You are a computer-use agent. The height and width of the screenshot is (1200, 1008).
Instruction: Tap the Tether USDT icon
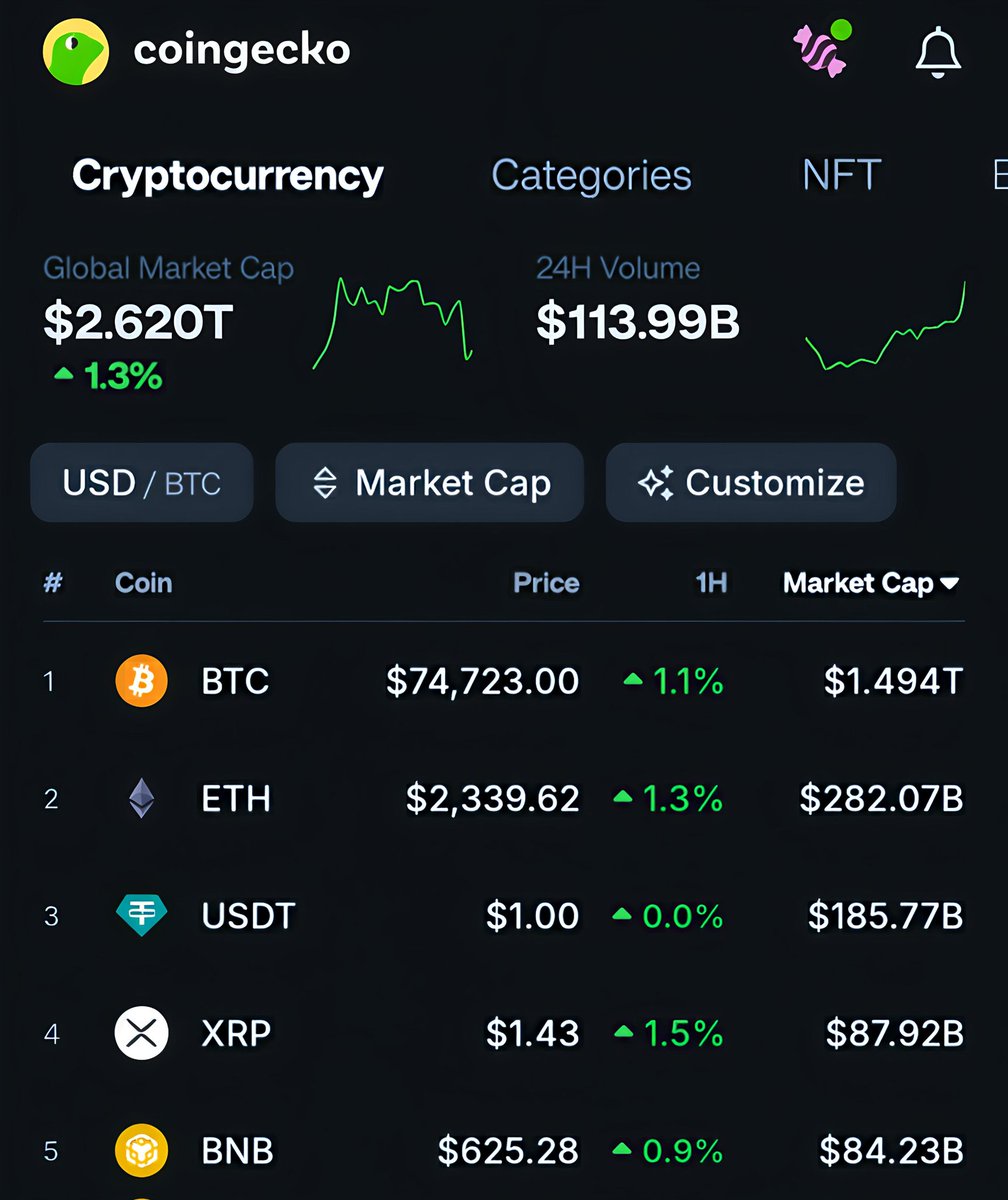point(141,915)
